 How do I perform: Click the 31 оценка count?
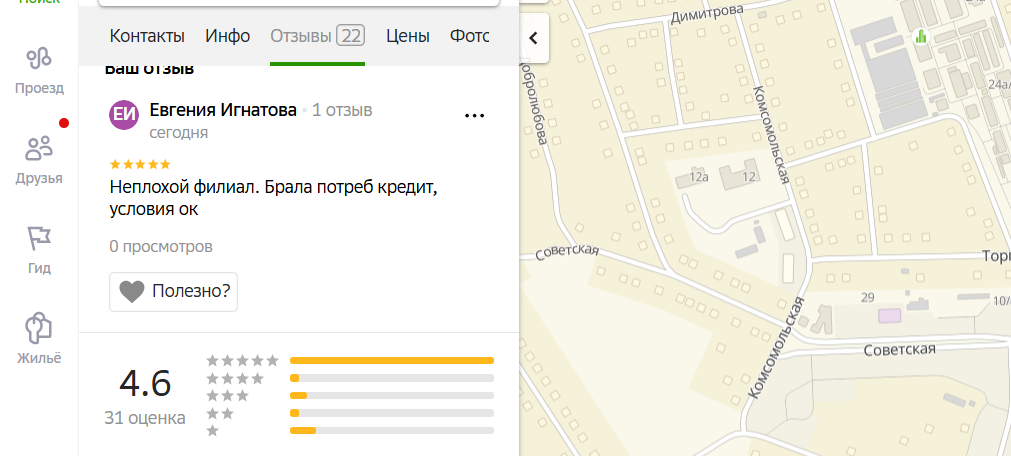[145, 418]
